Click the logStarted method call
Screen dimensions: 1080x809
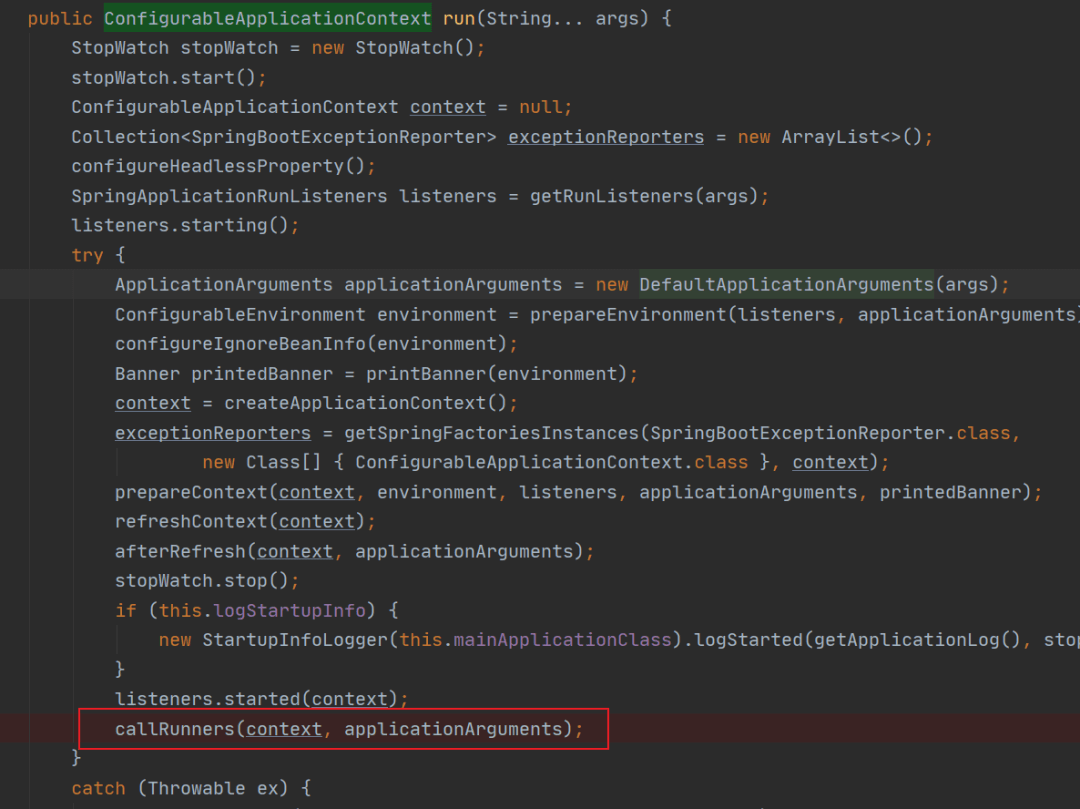[x=749, y=640]
